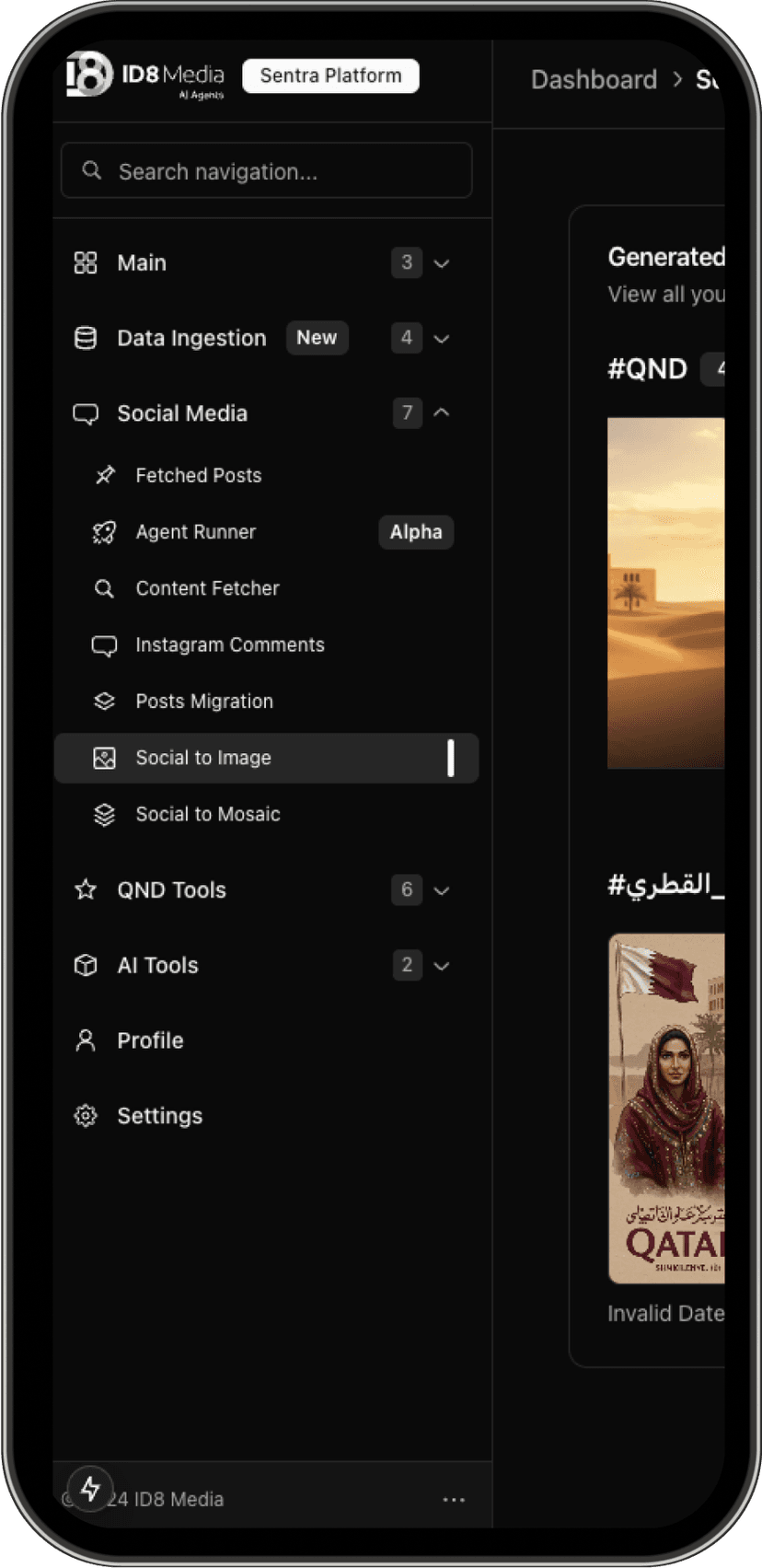
Task: Collapse the Social Media section chevron
Action: (442, 413)
